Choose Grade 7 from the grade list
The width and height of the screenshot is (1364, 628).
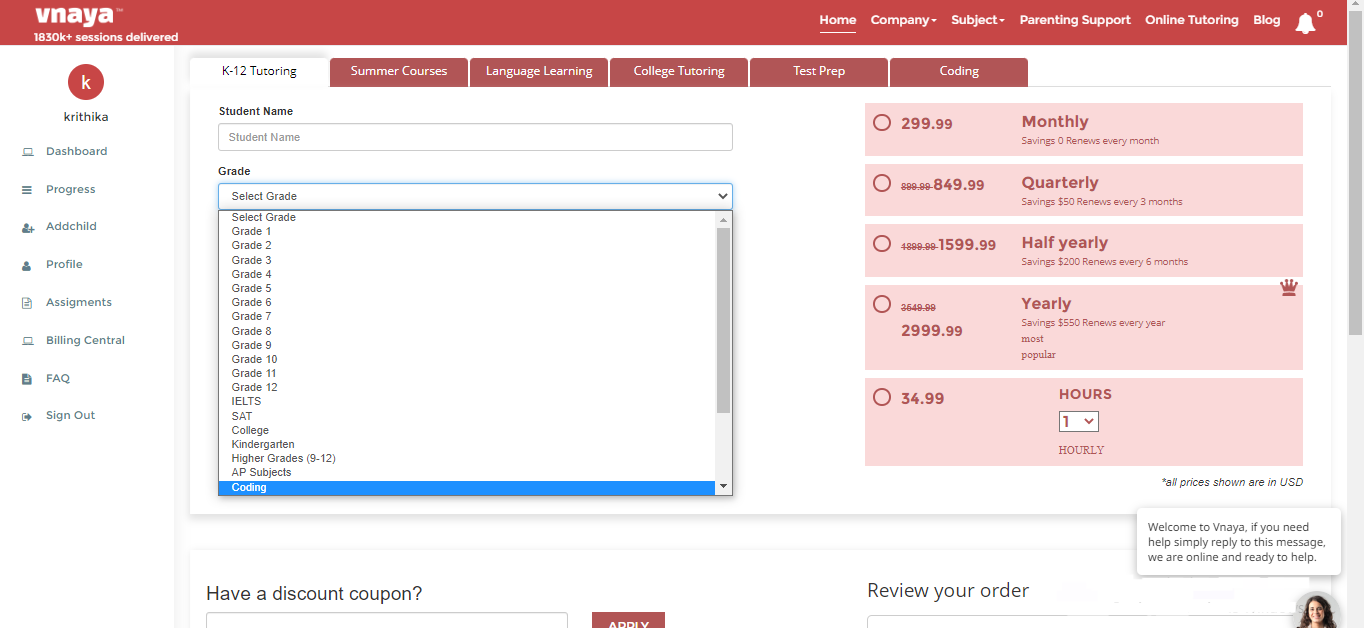point(252,317)
